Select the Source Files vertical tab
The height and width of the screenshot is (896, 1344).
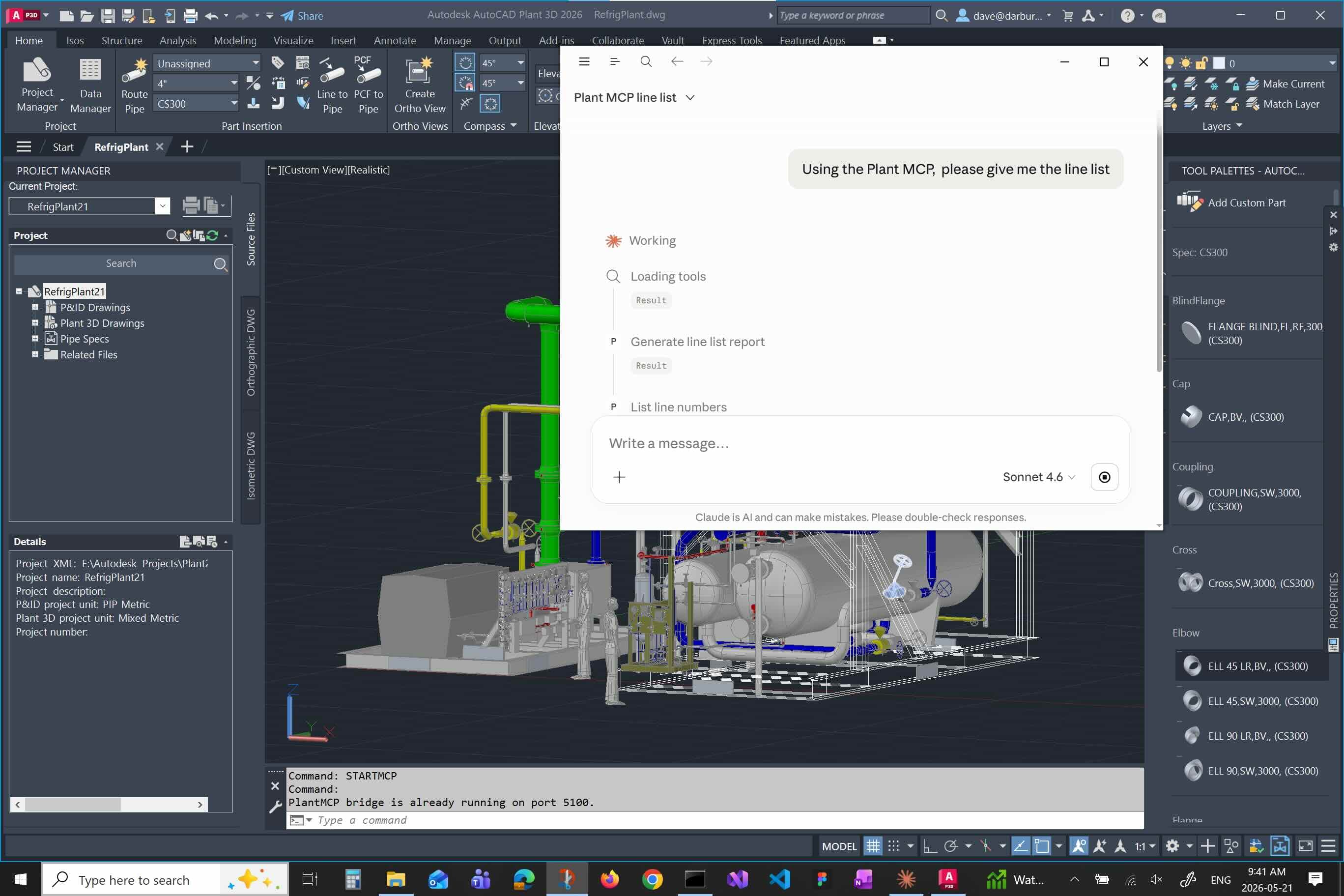251,239
